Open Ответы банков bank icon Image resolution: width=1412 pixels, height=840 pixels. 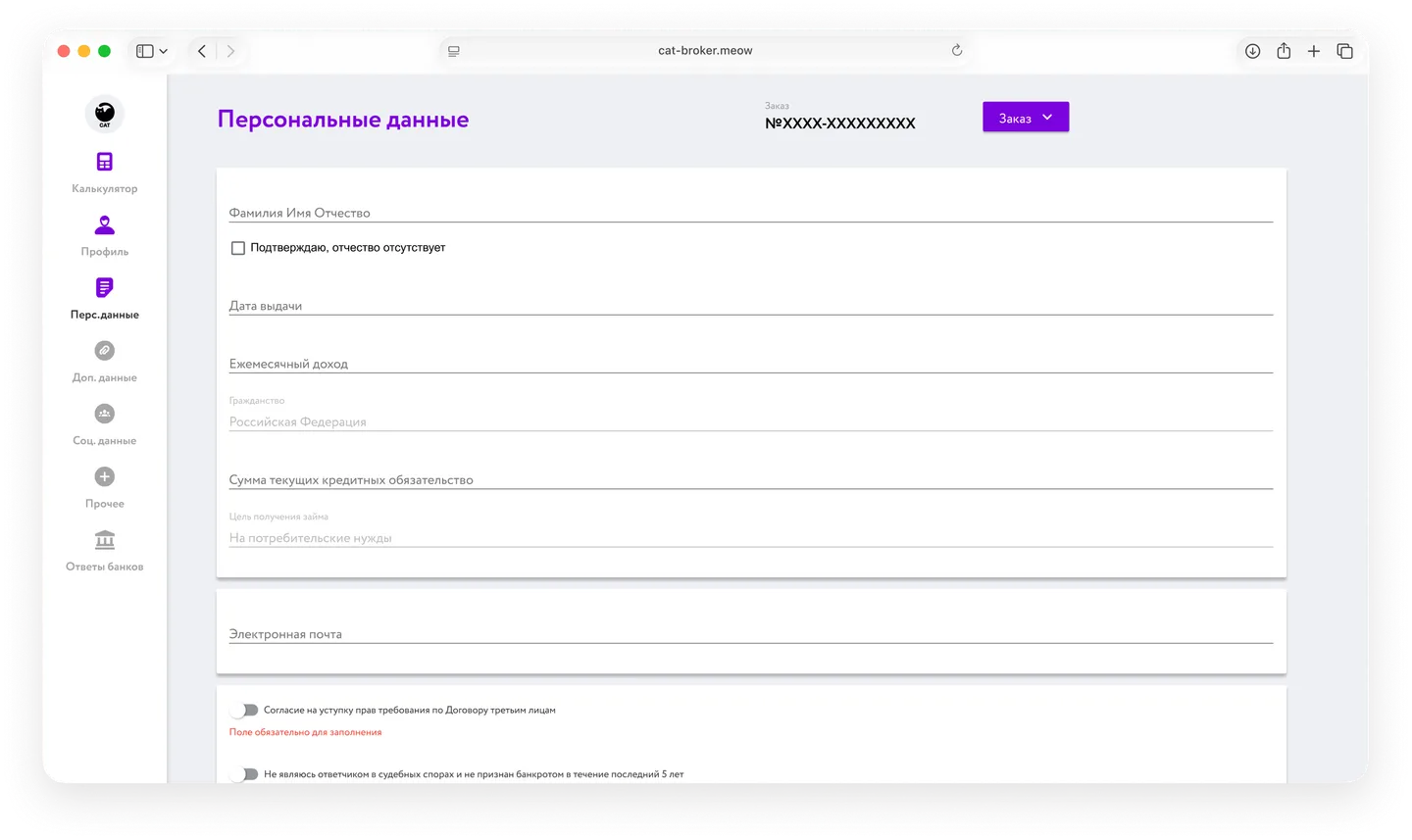105,540
